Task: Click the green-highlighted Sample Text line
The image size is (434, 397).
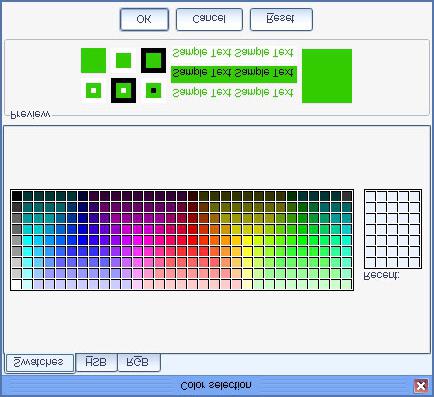Action: click(234, 74)
